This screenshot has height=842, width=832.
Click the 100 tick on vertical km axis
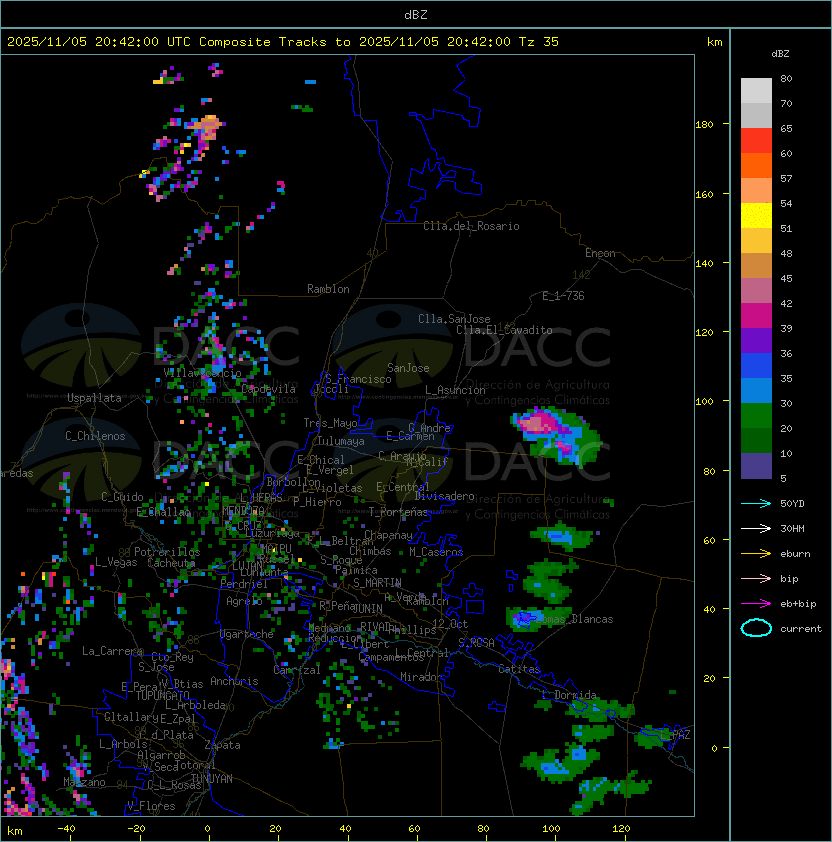[x=704, y=401]
